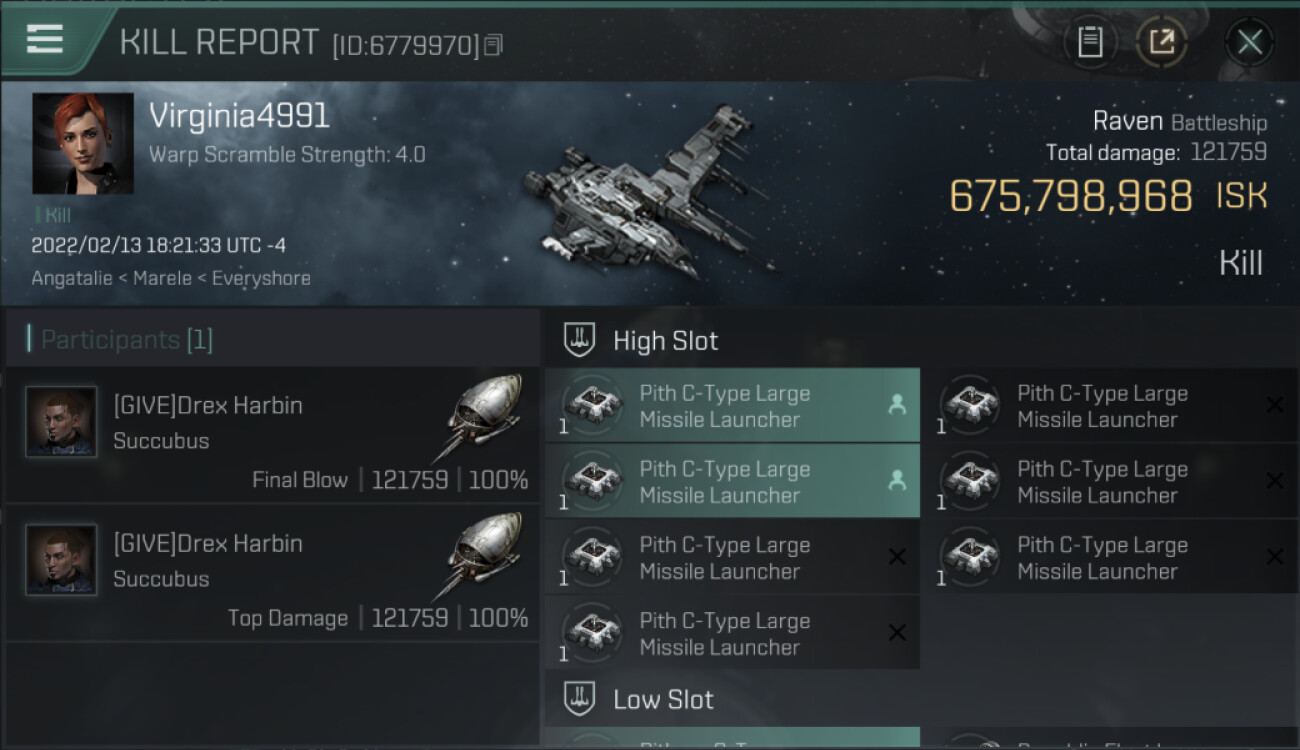Select the Final Blow participant entry
1300x750 pixels.
pyautogui.click(x=272, y=435)
